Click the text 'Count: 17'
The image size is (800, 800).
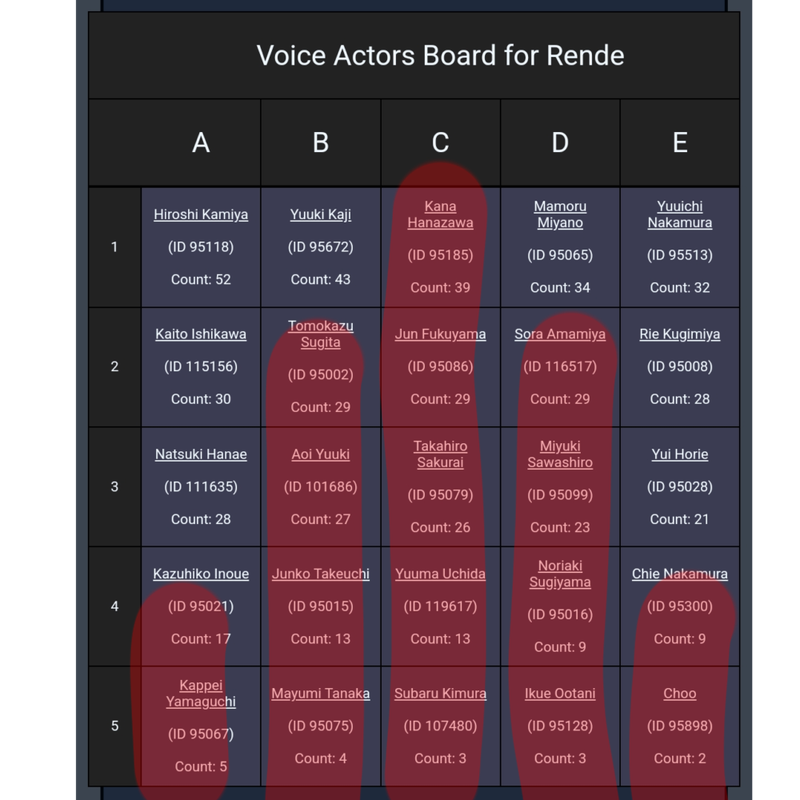pos(201,639)
